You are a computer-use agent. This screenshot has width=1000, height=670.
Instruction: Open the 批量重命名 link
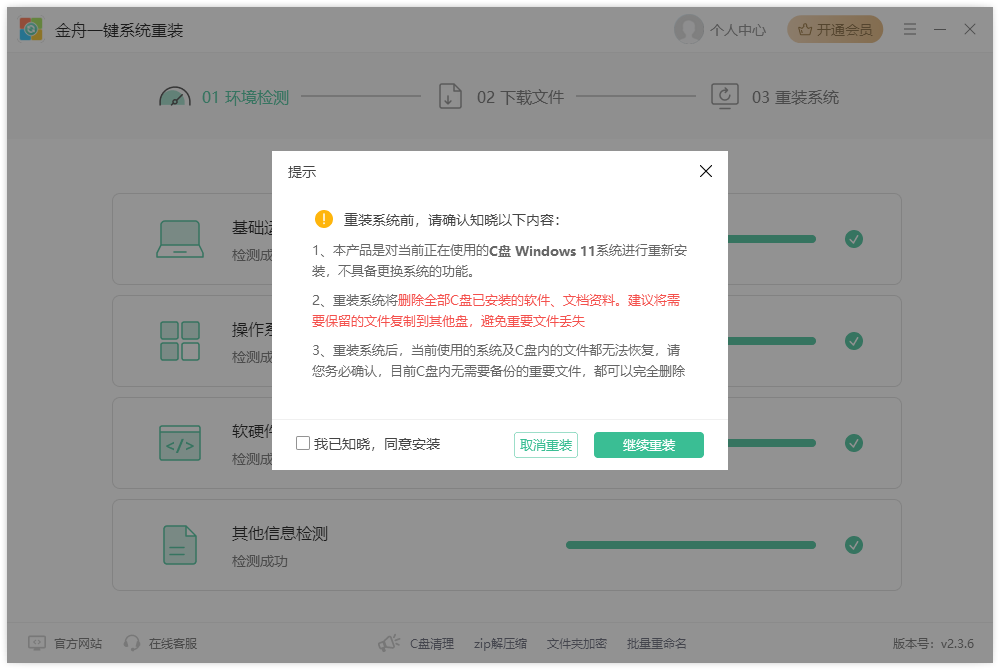(x=656, y=644)
